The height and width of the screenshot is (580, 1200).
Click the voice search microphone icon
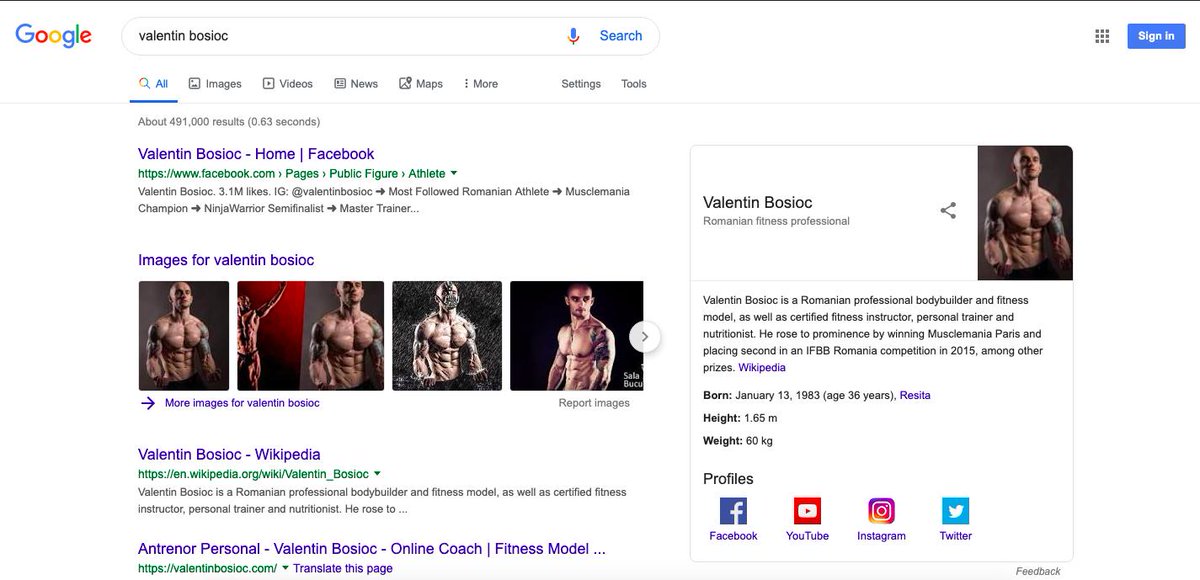tap(573, 35)
